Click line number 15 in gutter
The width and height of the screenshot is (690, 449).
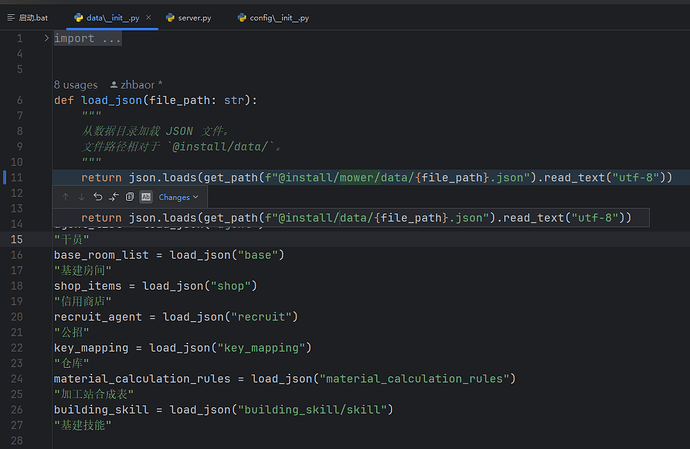click(x=17, y=239)
